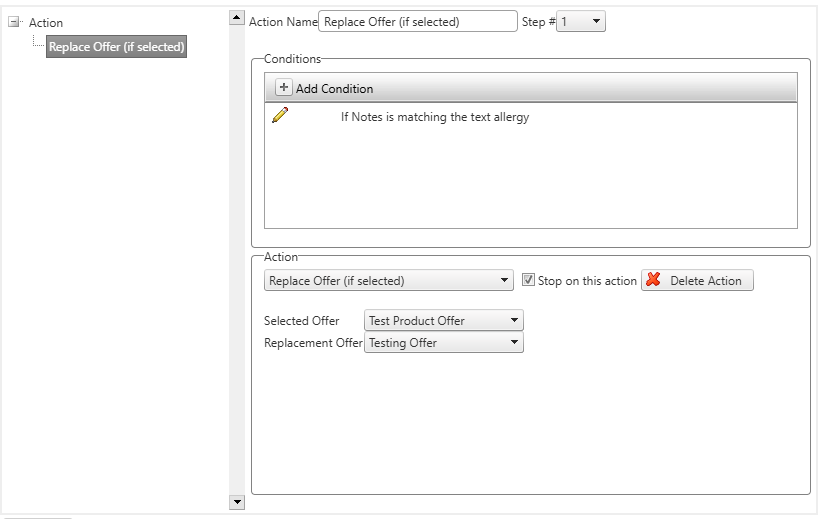Open the Step # dropdown

tap(581, 21)
